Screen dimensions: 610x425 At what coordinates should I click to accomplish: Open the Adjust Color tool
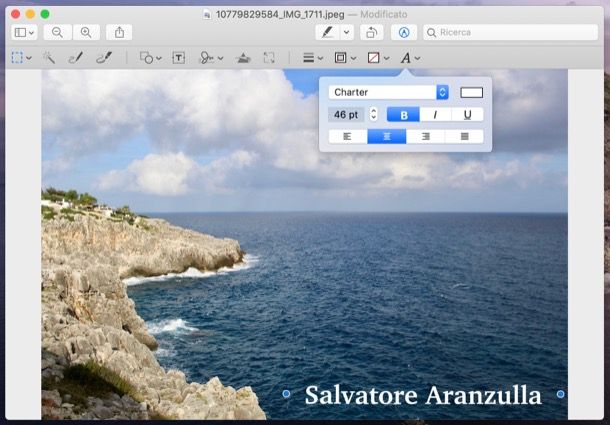(x=243, y=58)
